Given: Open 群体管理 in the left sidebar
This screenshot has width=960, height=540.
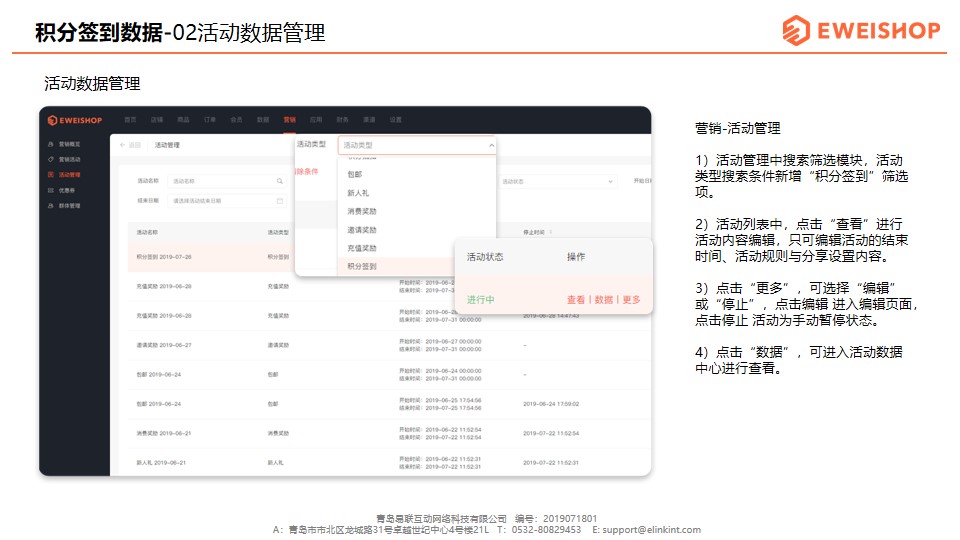Looking at the screenshot, I should click(x=69, y=206).
